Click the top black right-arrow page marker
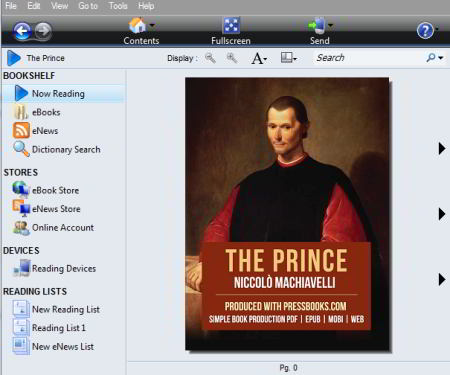 click(442, 148)
